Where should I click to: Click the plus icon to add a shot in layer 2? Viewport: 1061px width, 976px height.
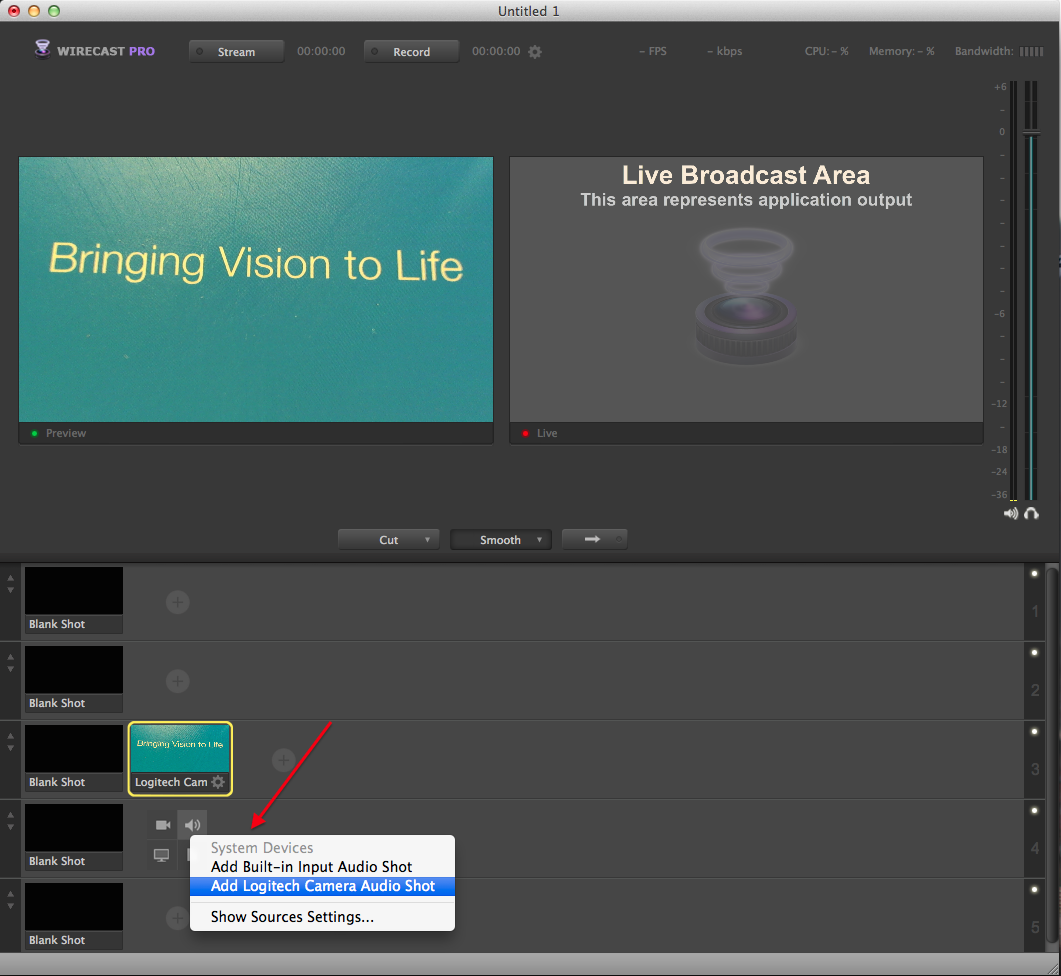(x=177, y=681)
